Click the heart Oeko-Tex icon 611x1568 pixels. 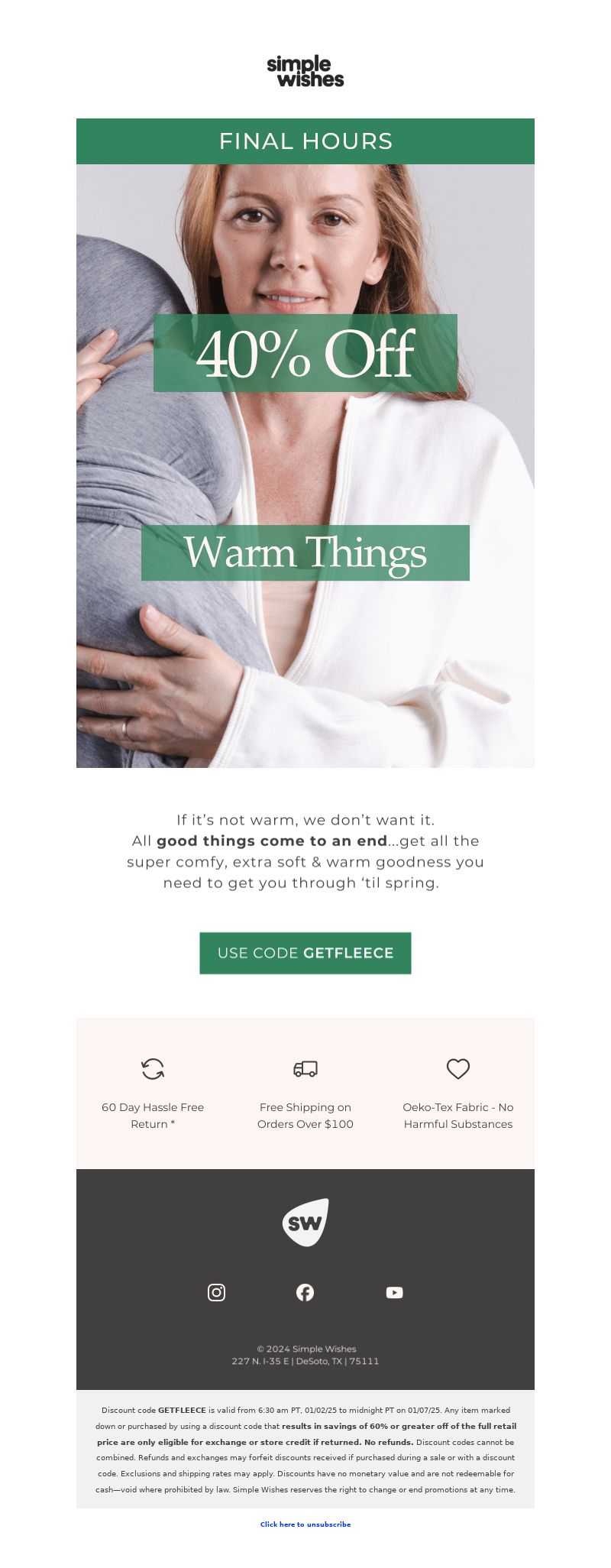(458, 1068)
